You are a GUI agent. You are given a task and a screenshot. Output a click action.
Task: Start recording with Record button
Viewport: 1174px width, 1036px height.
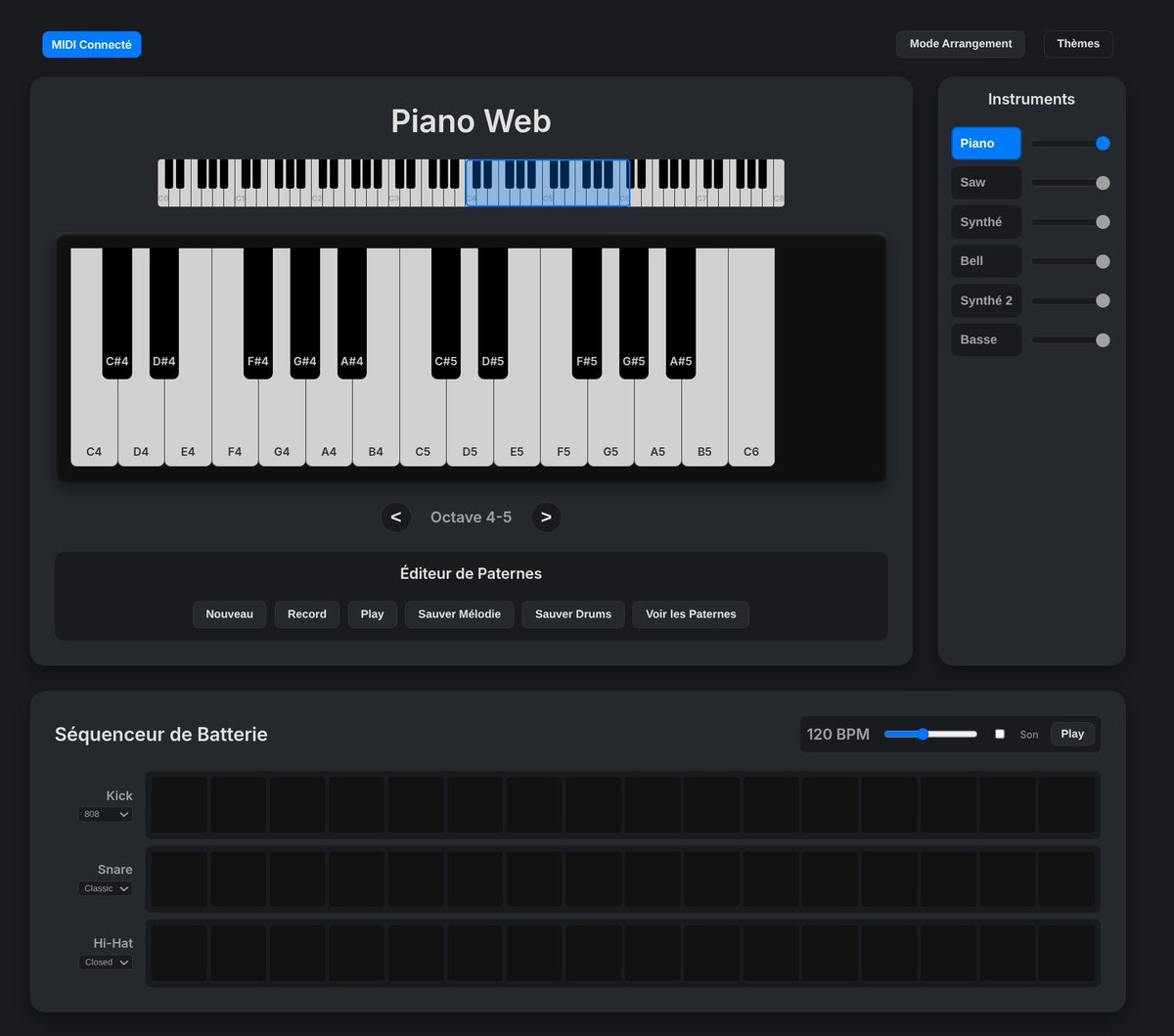(307, 614)
